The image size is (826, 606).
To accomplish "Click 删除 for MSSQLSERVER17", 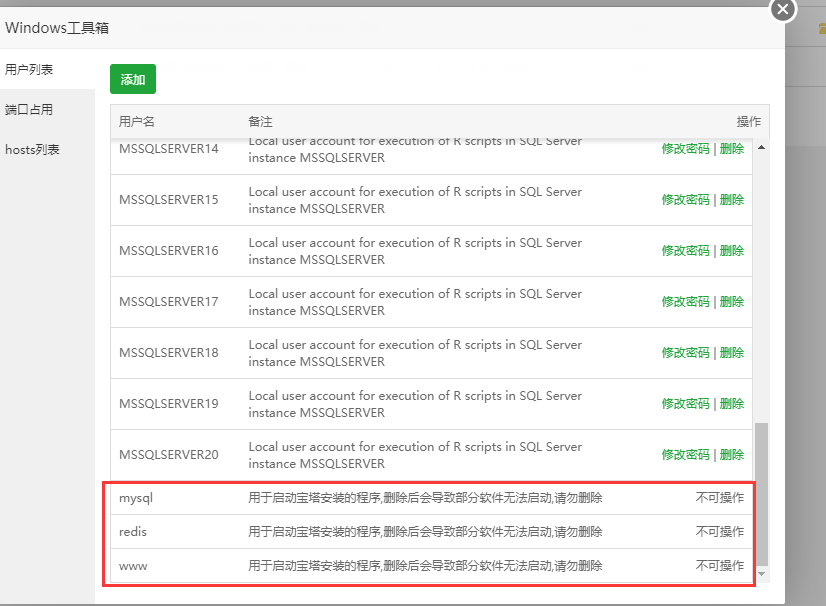I will pos(732,301).
